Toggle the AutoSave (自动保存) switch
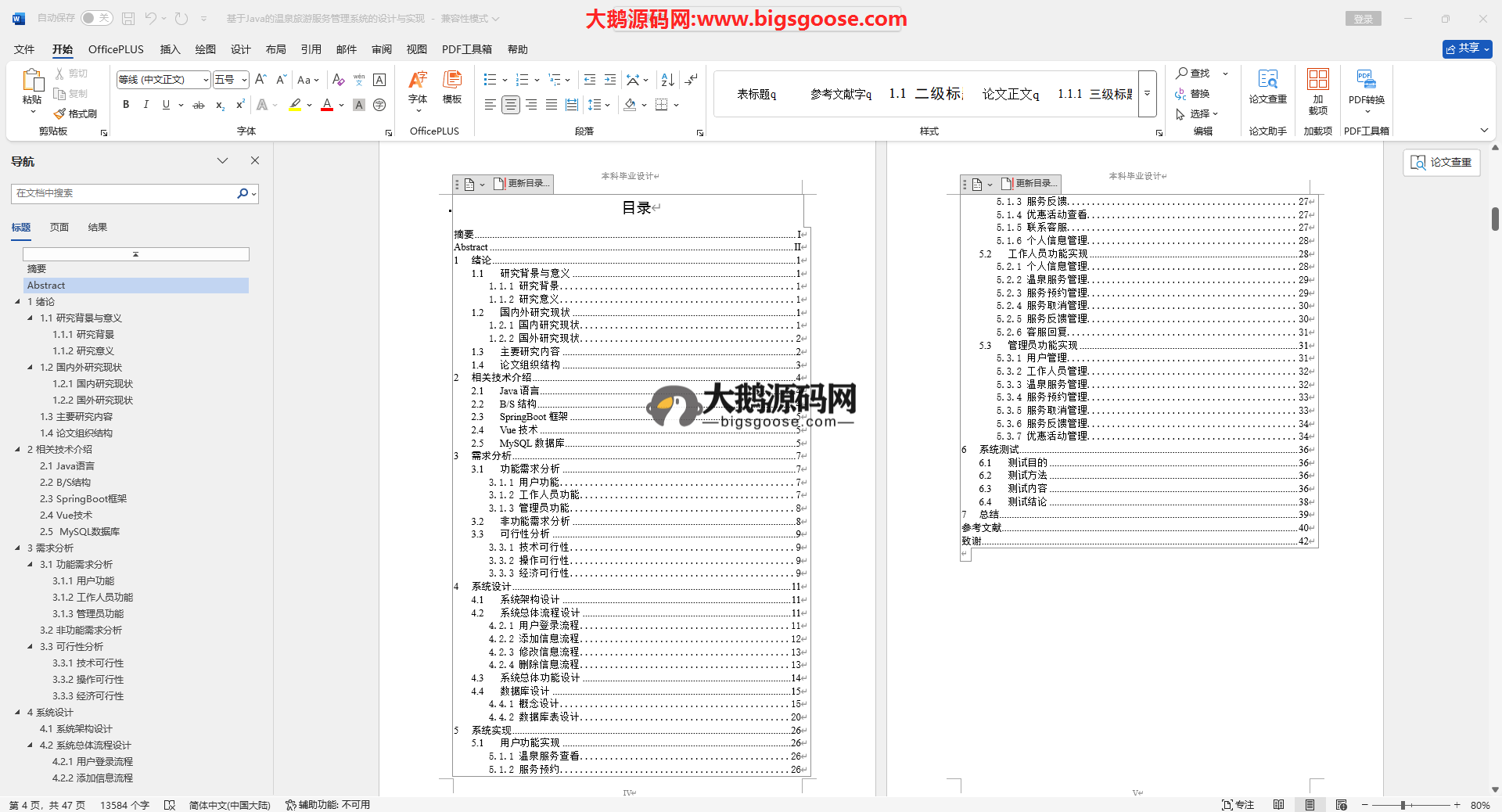The width and height of the screenshot is (1502, 812). point(96,18)
